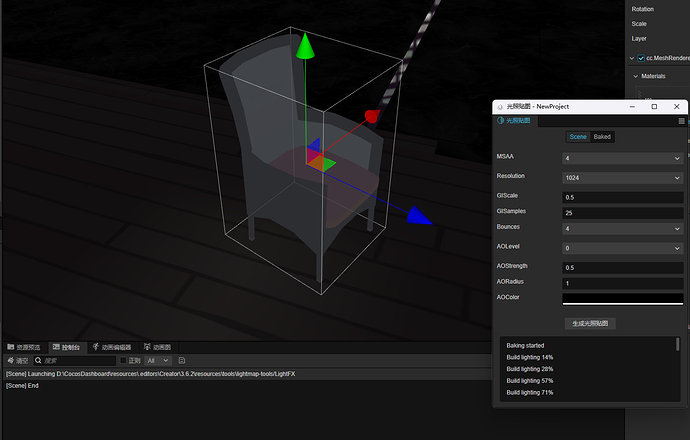Click the GIScale input field
Screen dimensions: 690x440
[x=623, y=197]
